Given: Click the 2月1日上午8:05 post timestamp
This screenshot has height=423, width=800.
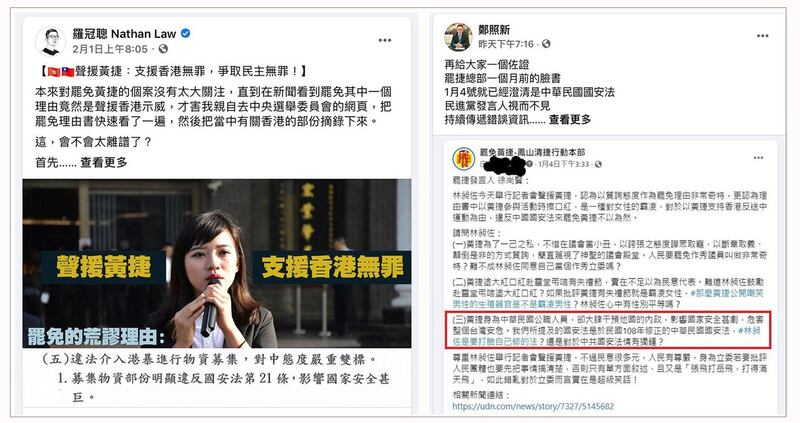Looking at the screenshot, I should point(110,49).
